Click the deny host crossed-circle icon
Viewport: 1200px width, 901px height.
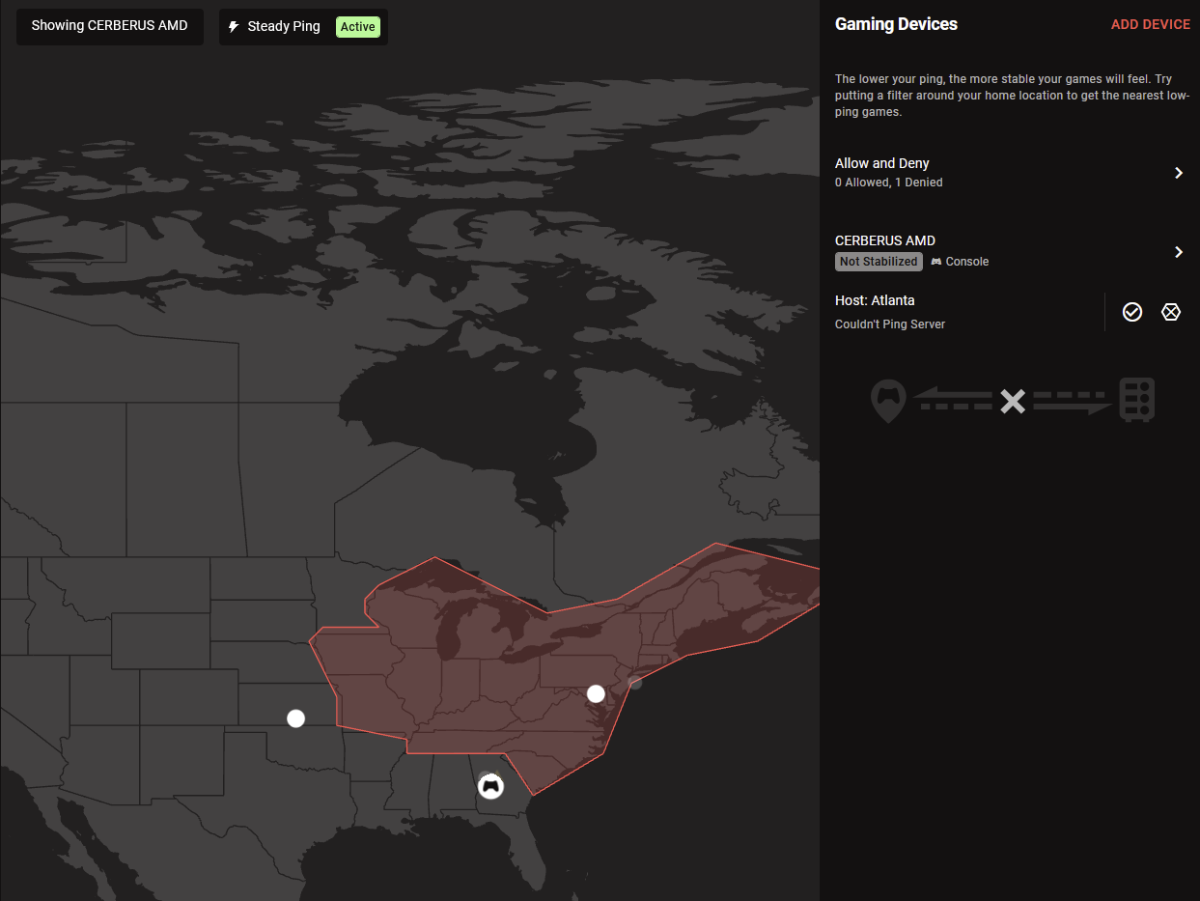(1171, 312)
